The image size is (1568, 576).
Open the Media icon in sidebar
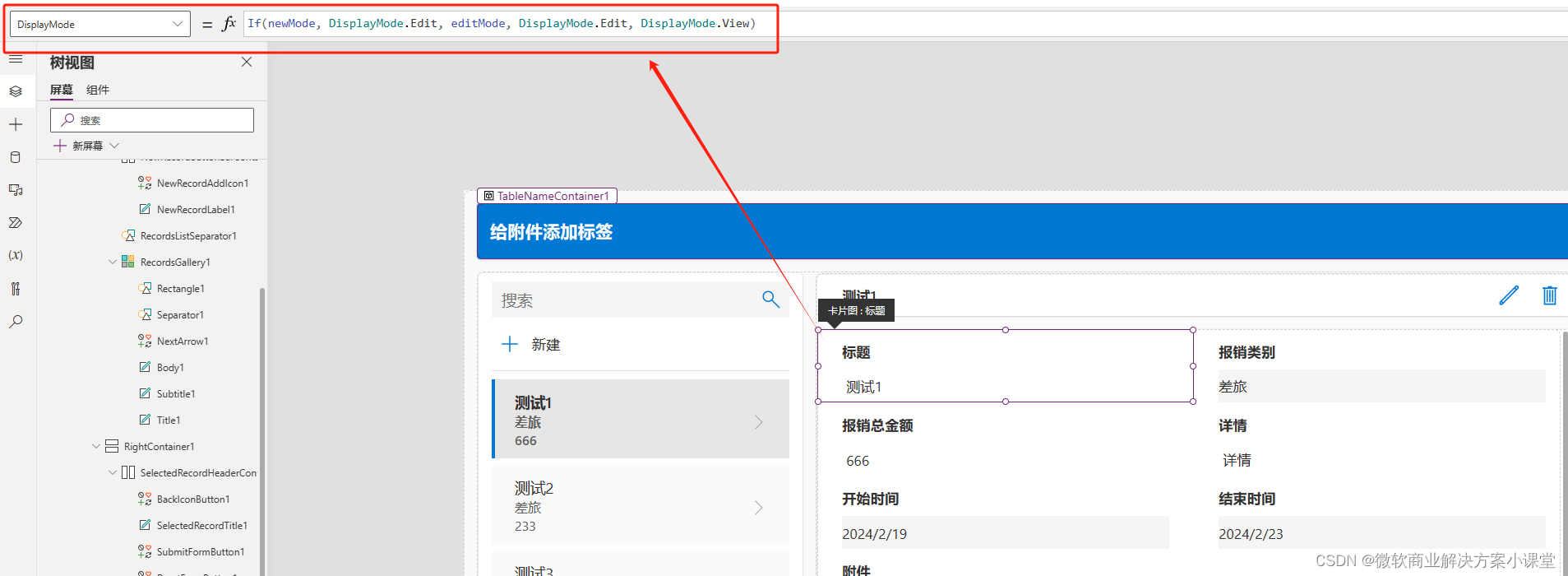click(16, 190)
